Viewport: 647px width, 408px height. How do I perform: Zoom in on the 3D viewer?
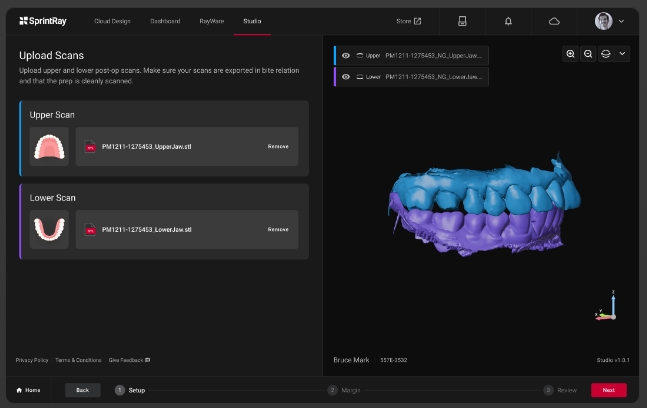571,54
